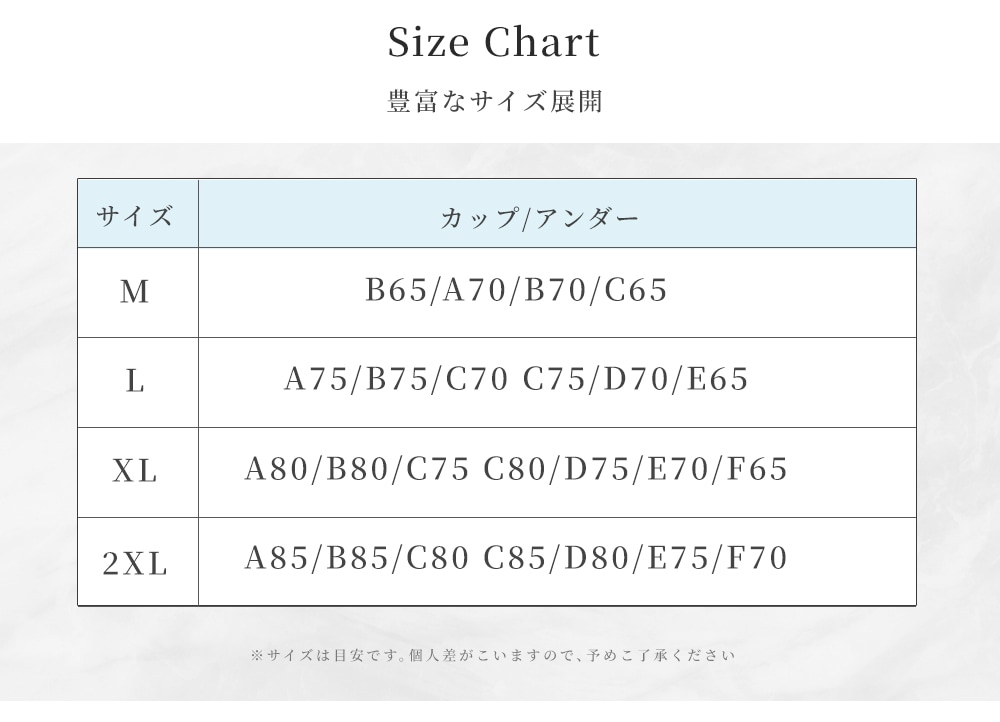Click the "Size Chart" heading
The image size is (1000, 722).
click(x=494, y=43)
